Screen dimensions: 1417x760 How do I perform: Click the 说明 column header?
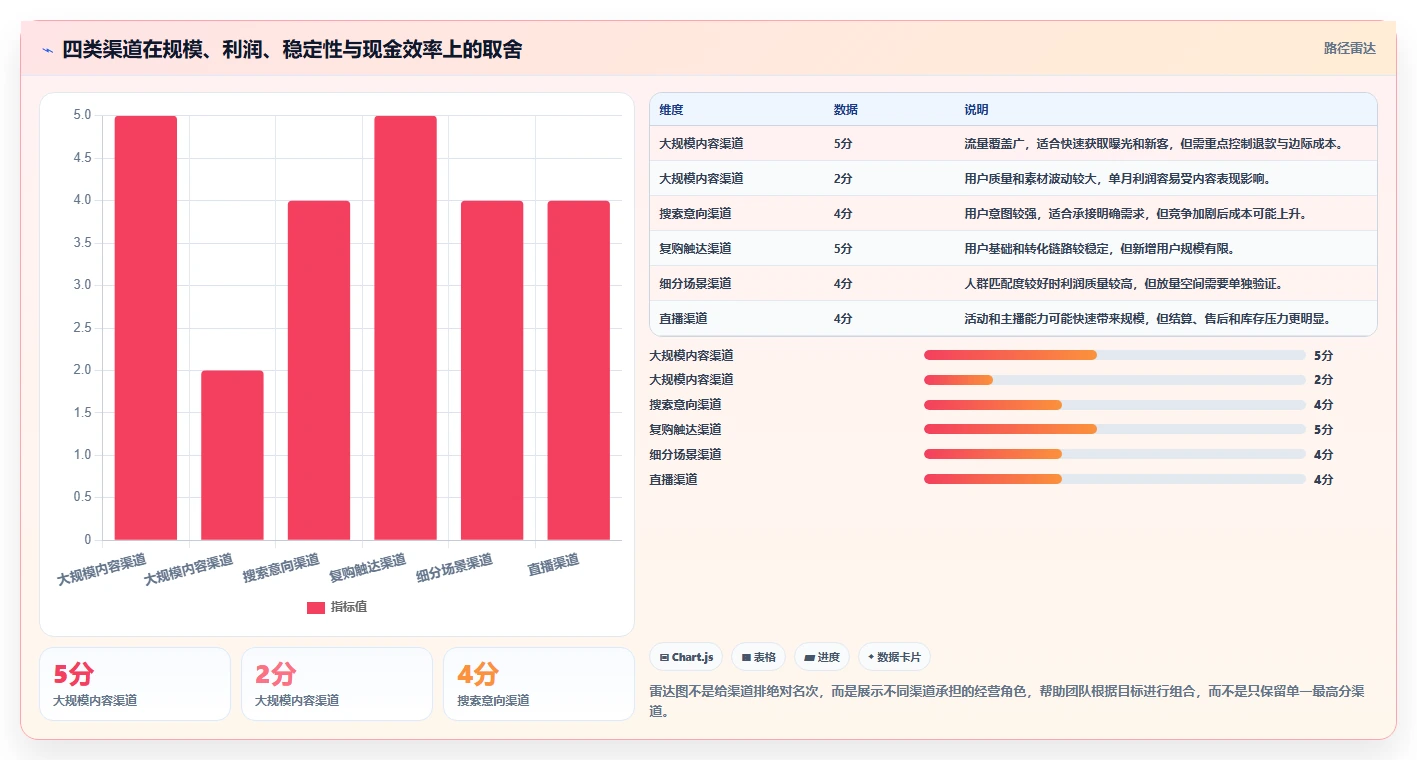click(x=976, y=110)
